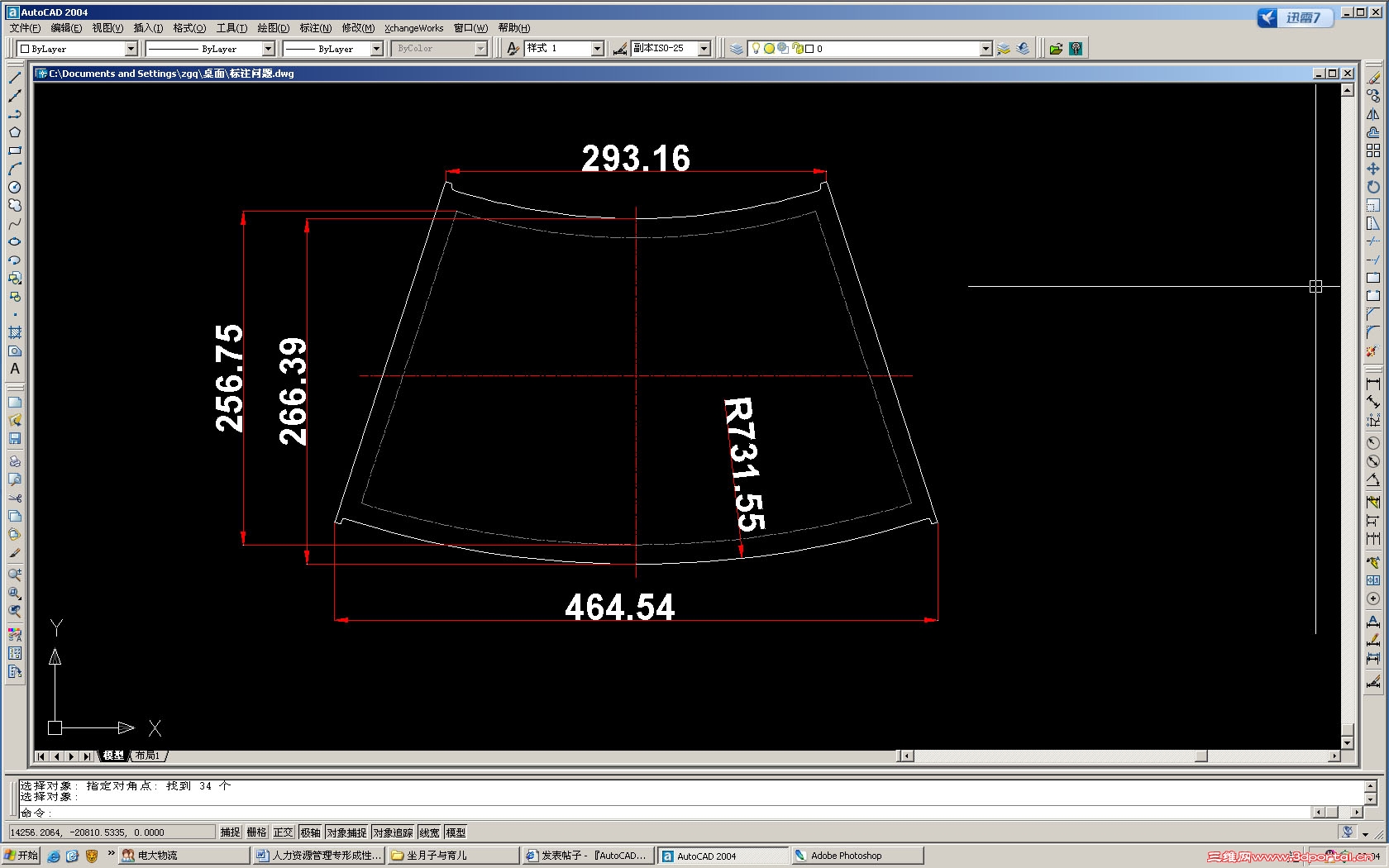
Task: Expand hidden quick launch icons chevron
Action: [111, 853]
